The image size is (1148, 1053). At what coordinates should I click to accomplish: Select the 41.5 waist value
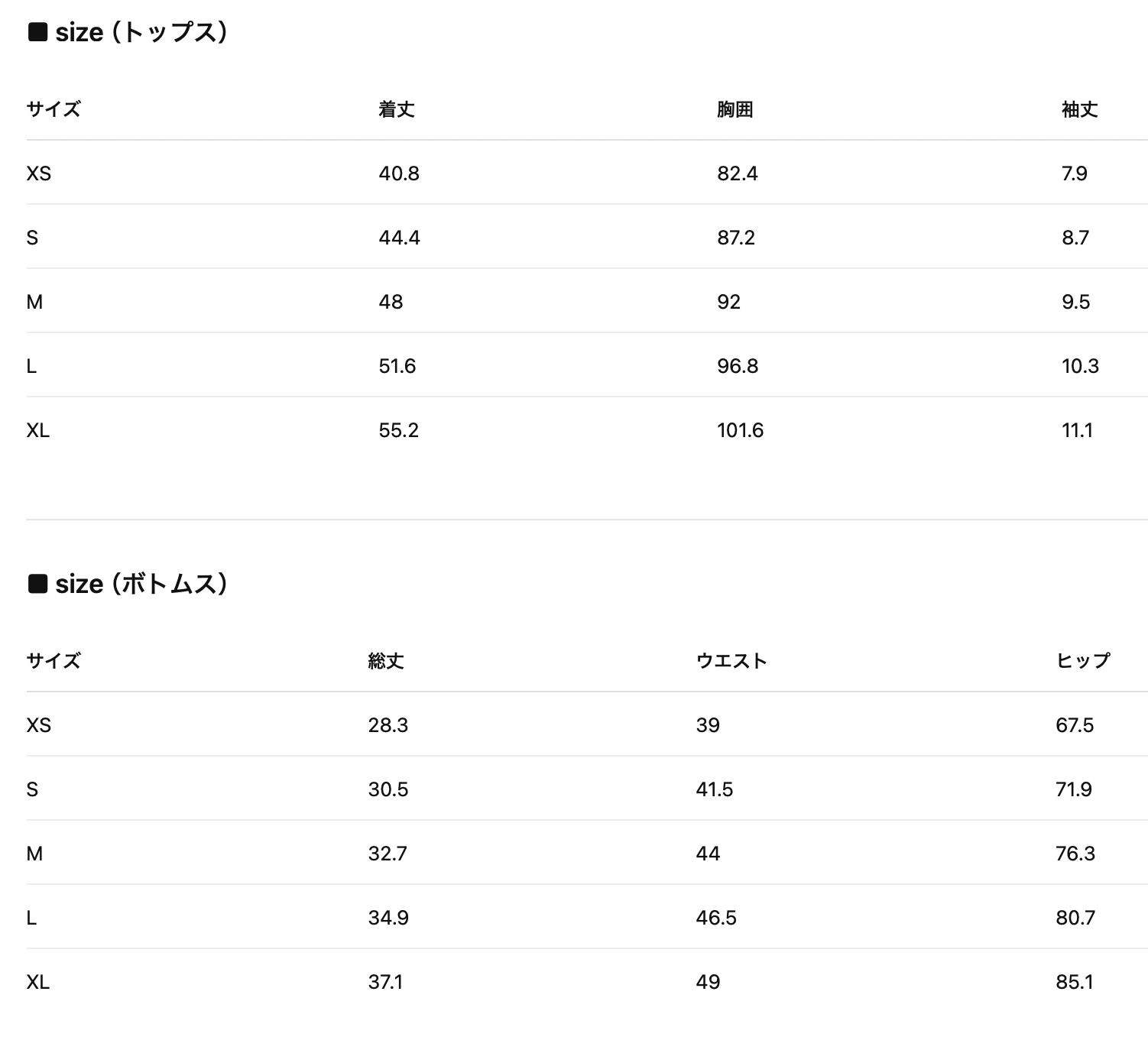(x=715, y=789)
